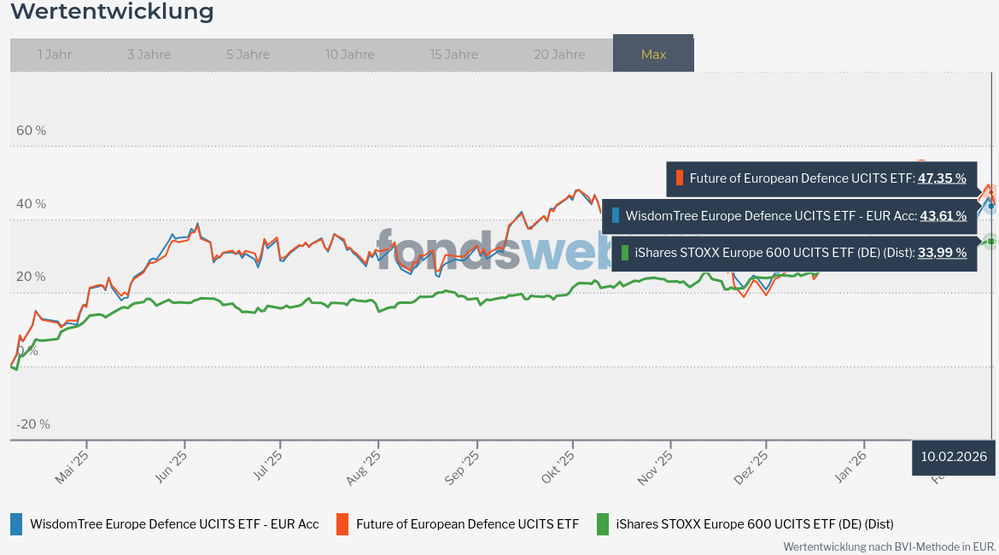Click the 60 % y-axis label
Screen dimensions: 999x555
point(31,131)
